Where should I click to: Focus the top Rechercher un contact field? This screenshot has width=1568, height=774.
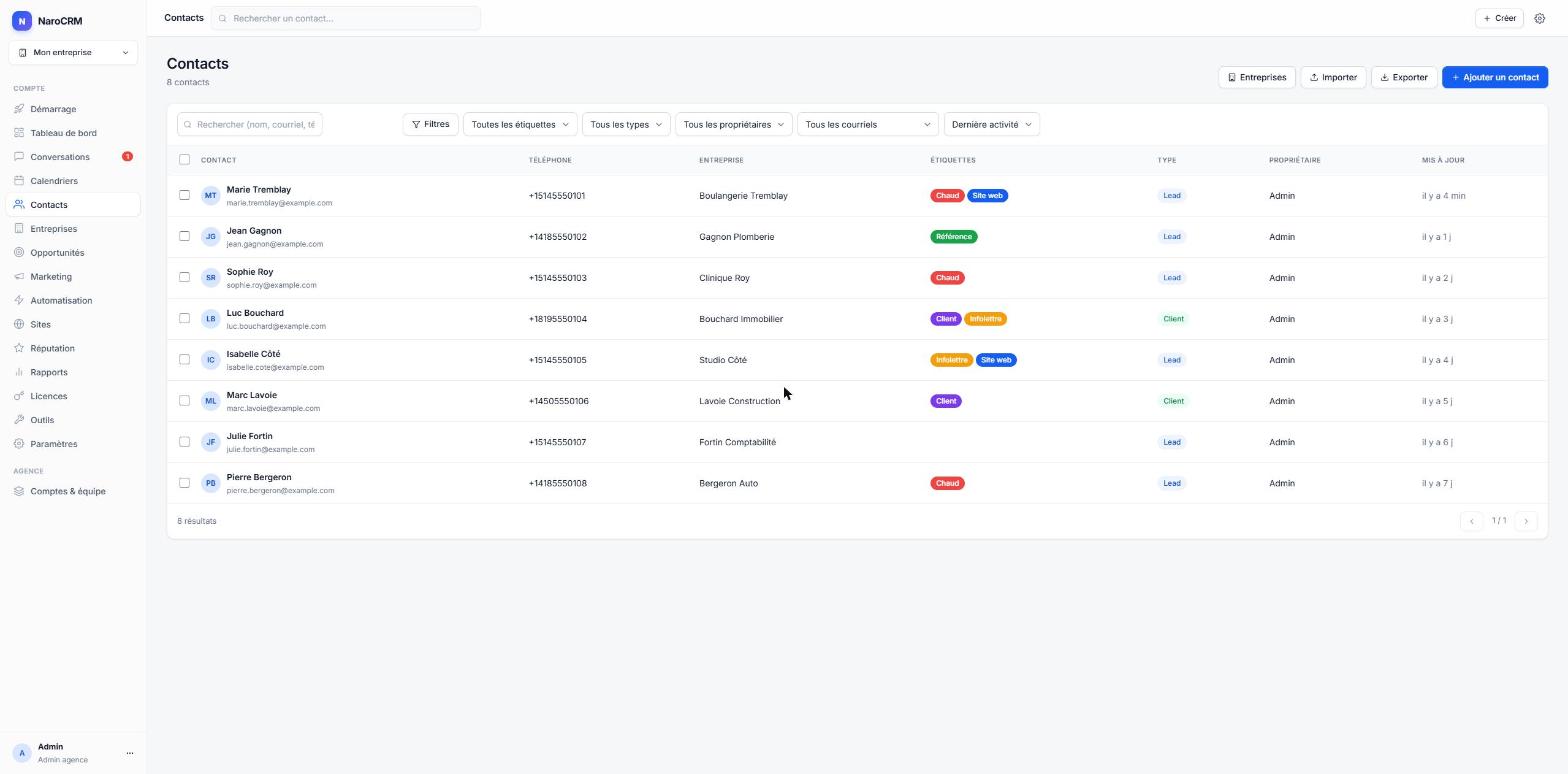(345, 18)
